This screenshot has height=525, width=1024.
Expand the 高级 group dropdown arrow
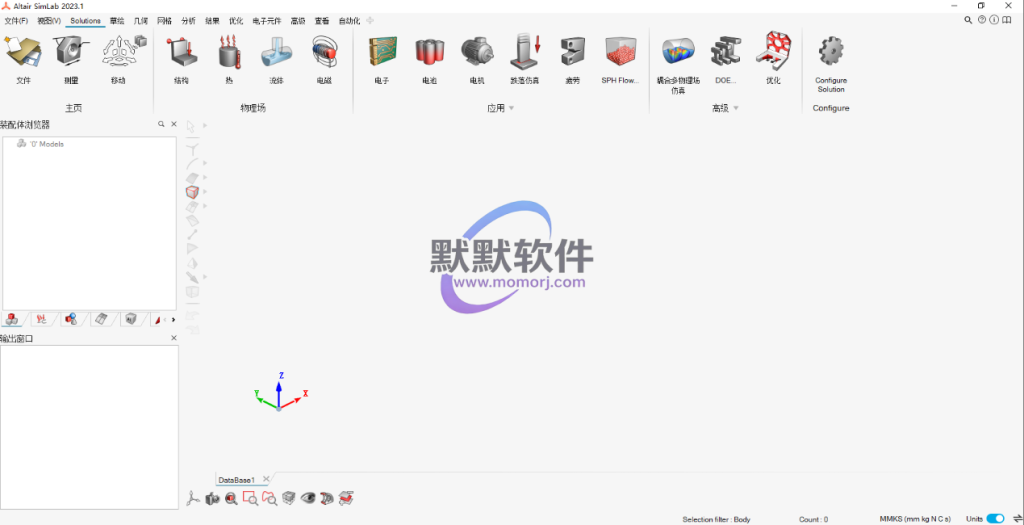coord(736,108)
